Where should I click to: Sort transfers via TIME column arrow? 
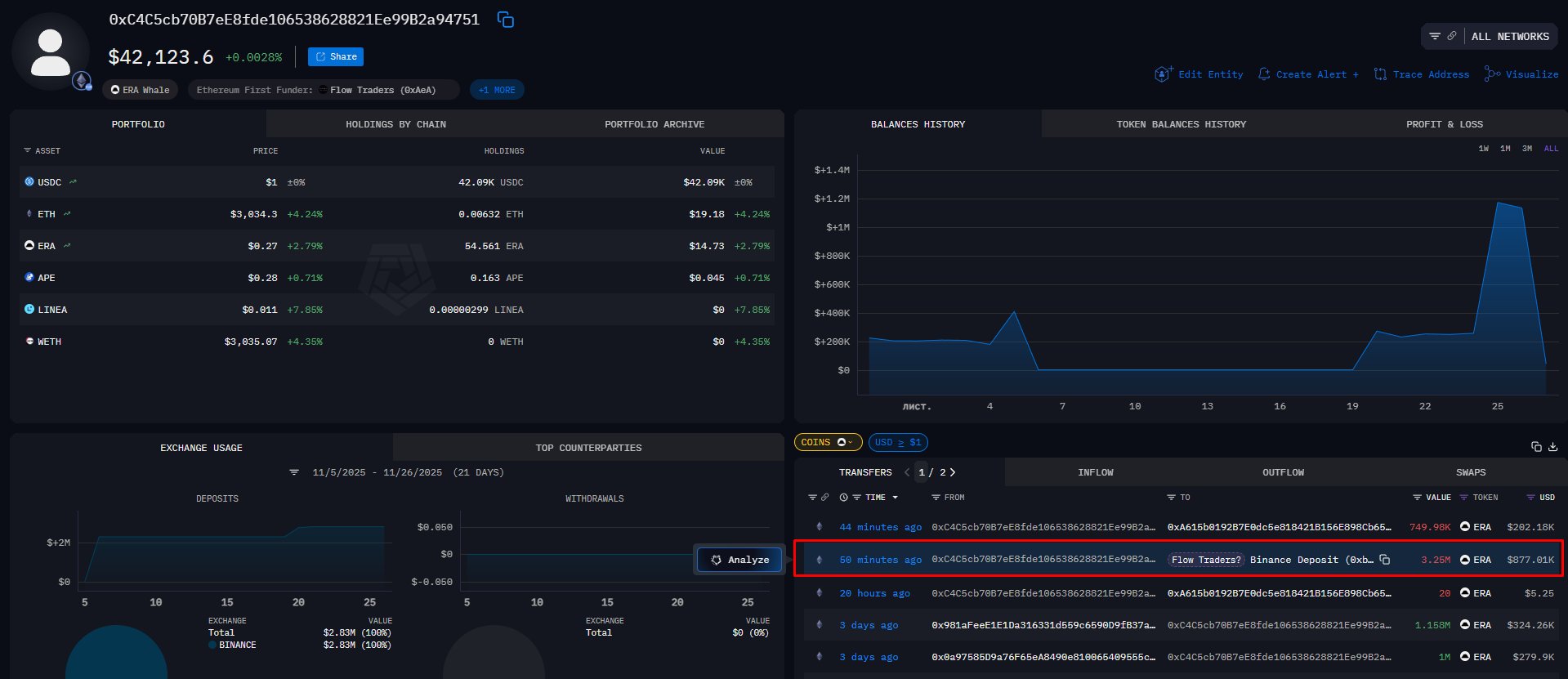pyautogui.click(x=895, y=498)
